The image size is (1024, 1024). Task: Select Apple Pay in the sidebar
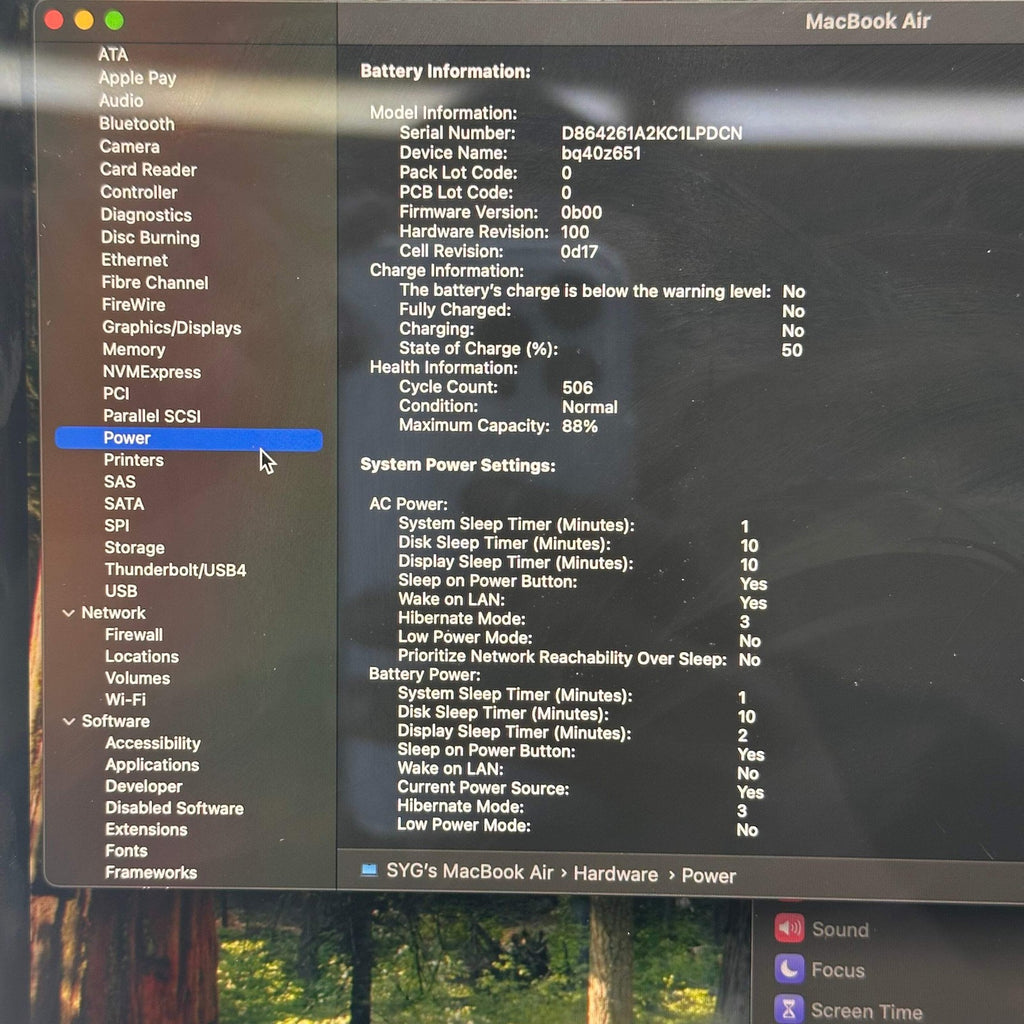tap(137, 78)
